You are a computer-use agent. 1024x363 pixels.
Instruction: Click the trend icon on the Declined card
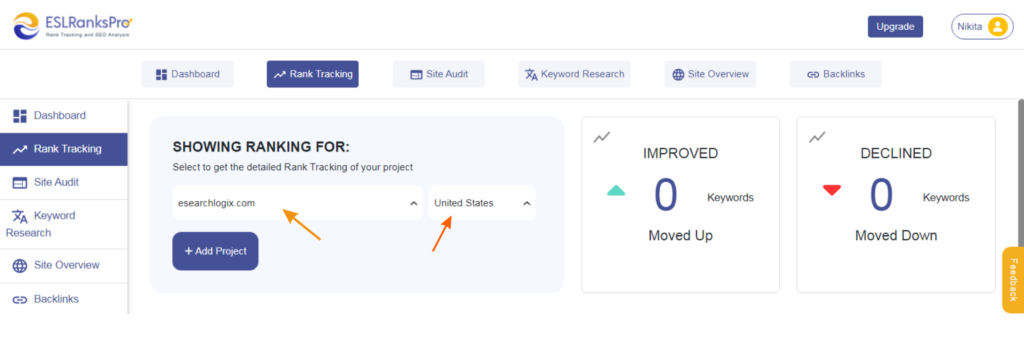pyautogui.click(x=817, y=137)
